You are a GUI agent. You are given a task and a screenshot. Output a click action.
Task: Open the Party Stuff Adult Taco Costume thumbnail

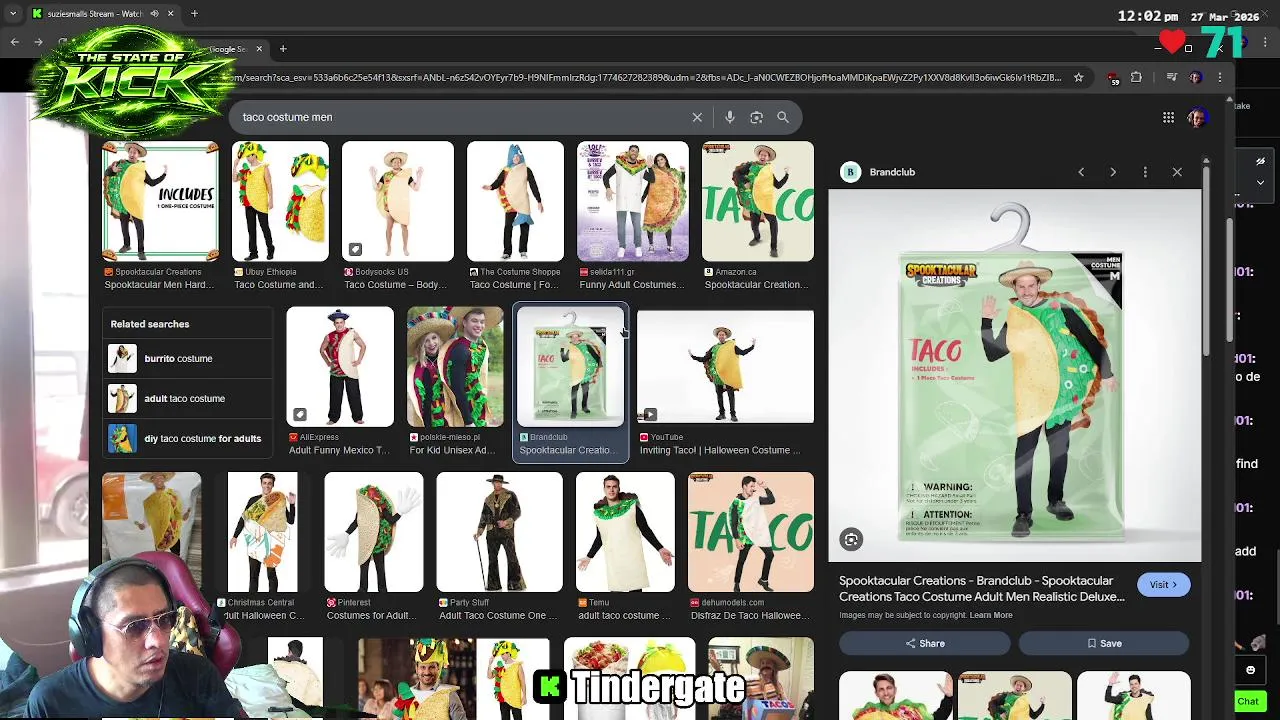click(x=499, y=533)
